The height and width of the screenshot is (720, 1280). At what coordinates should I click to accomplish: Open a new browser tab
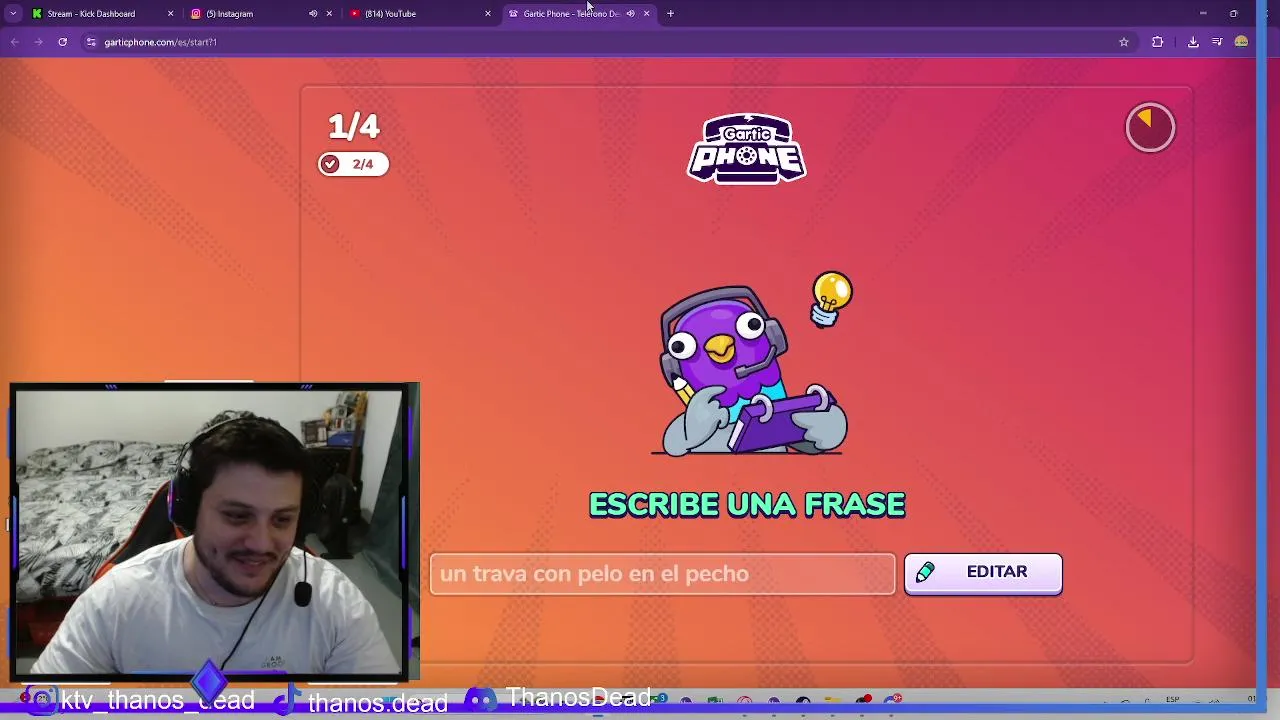coord(670,14)
